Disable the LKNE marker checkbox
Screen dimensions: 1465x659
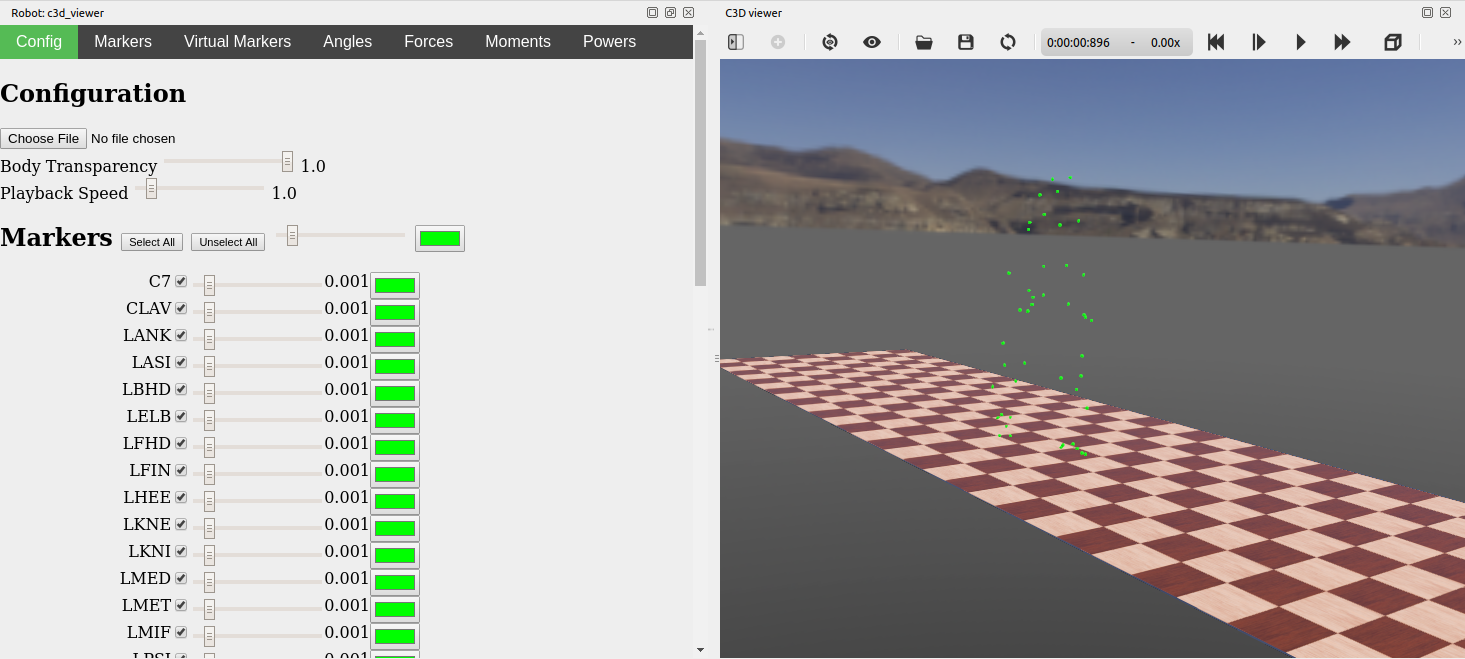point(181,524)
